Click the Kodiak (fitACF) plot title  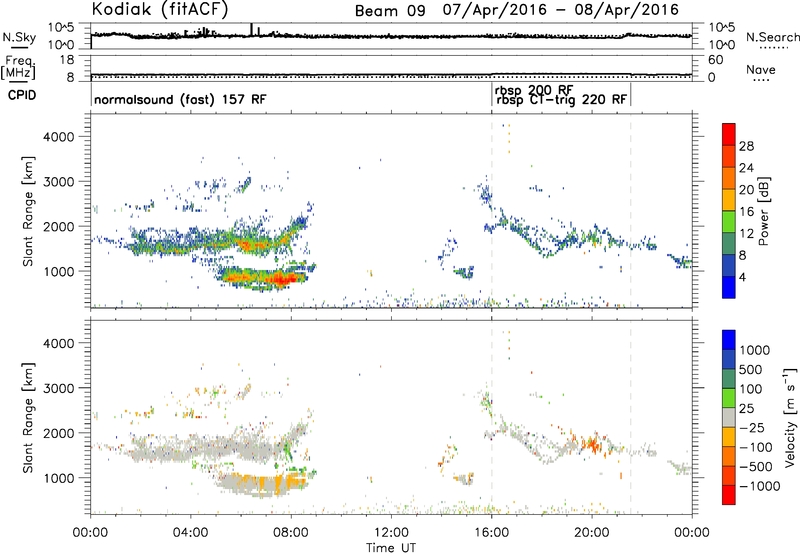160,9
